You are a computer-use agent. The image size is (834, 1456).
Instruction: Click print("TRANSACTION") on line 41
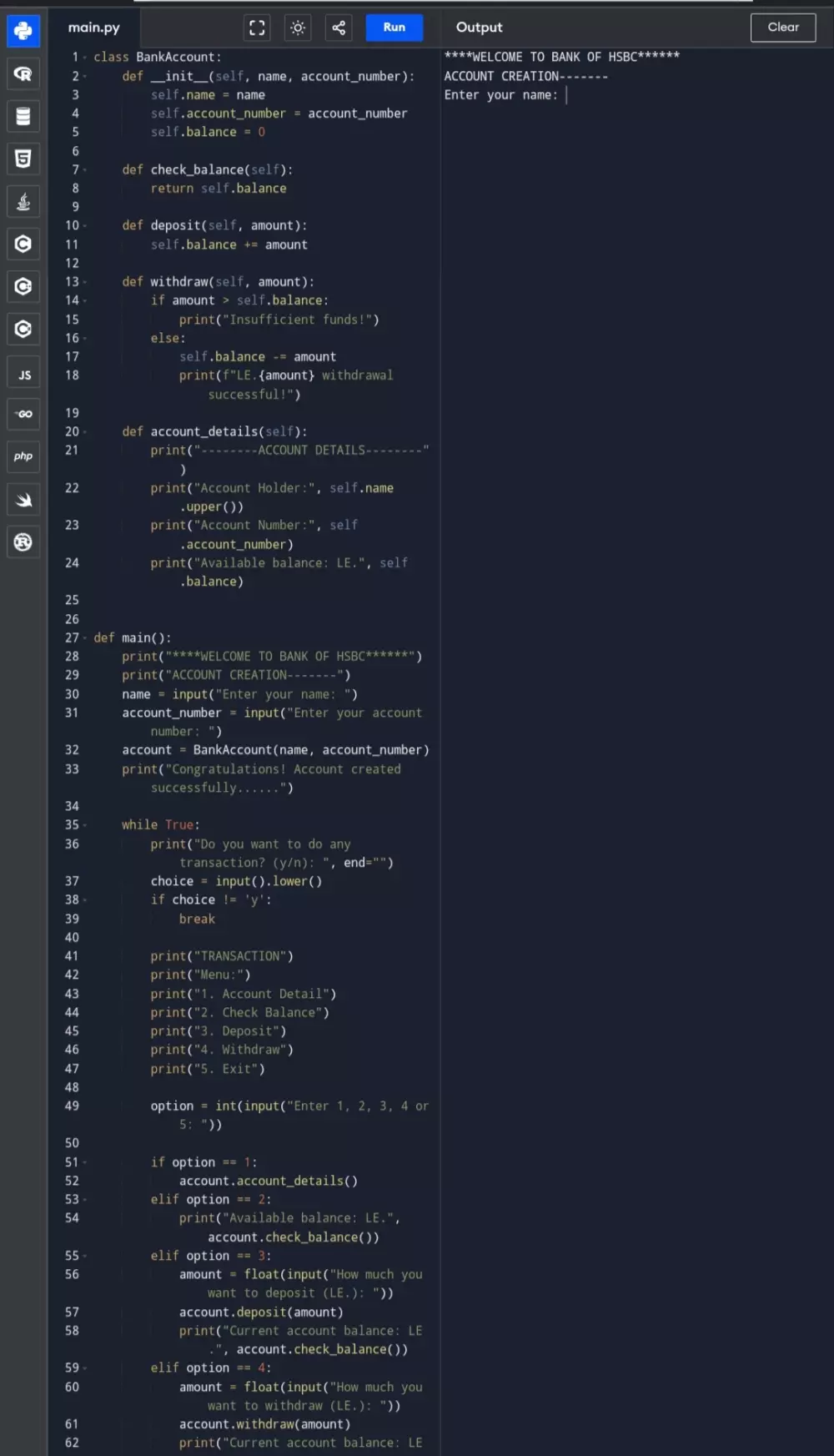tap(222, 956)
